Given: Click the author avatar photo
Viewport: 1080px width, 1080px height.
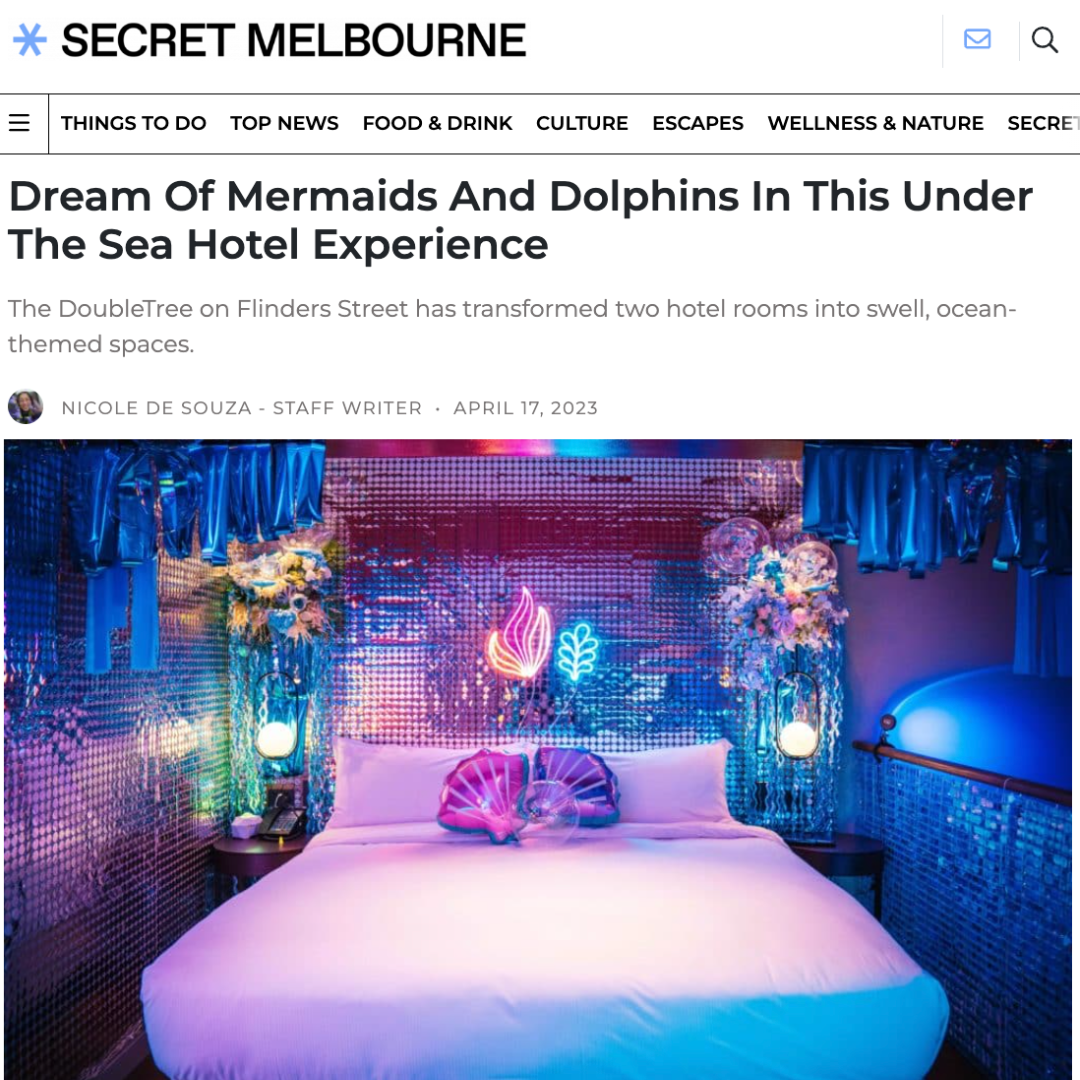Looking at the screenshot, I should point(25,407).
